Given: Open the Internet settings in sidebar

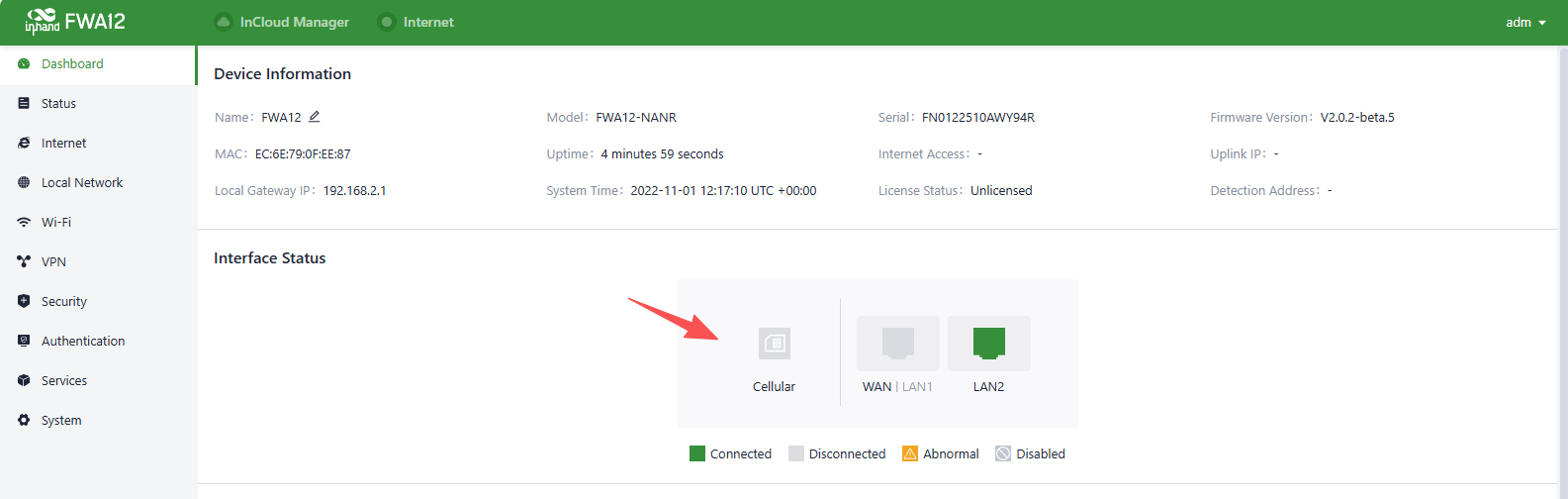Looking at the screenshot, I should (63, 144).
